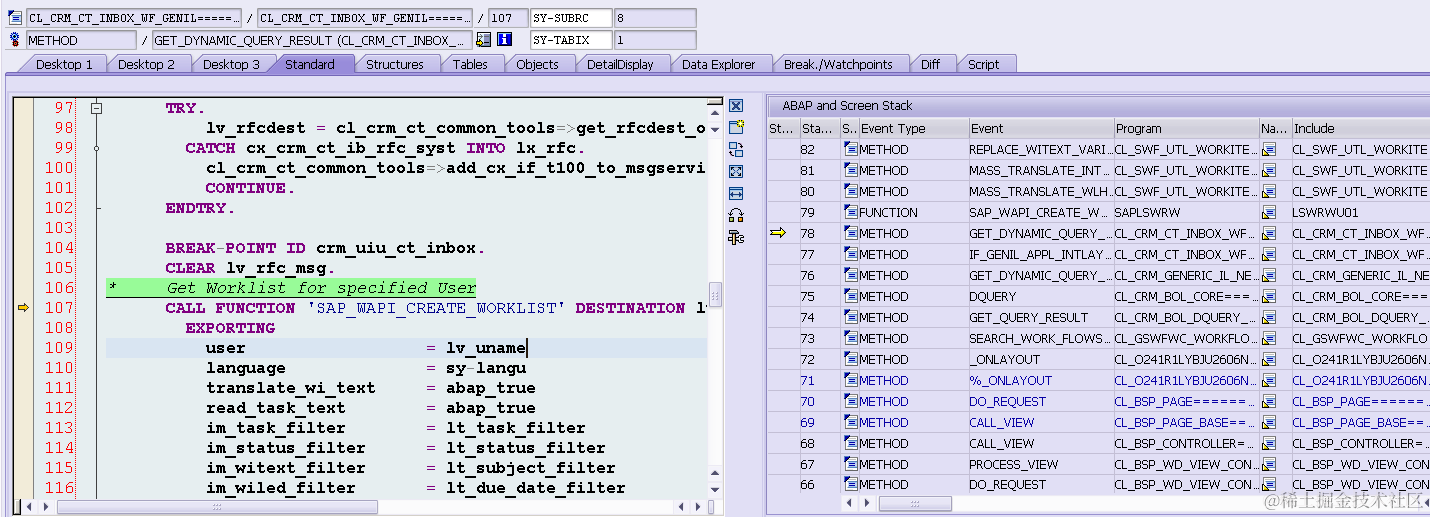This screenshot has width=1430, height=517.
Task: Click the Replace Tool icon beside the editor
Action: point(736,149)
